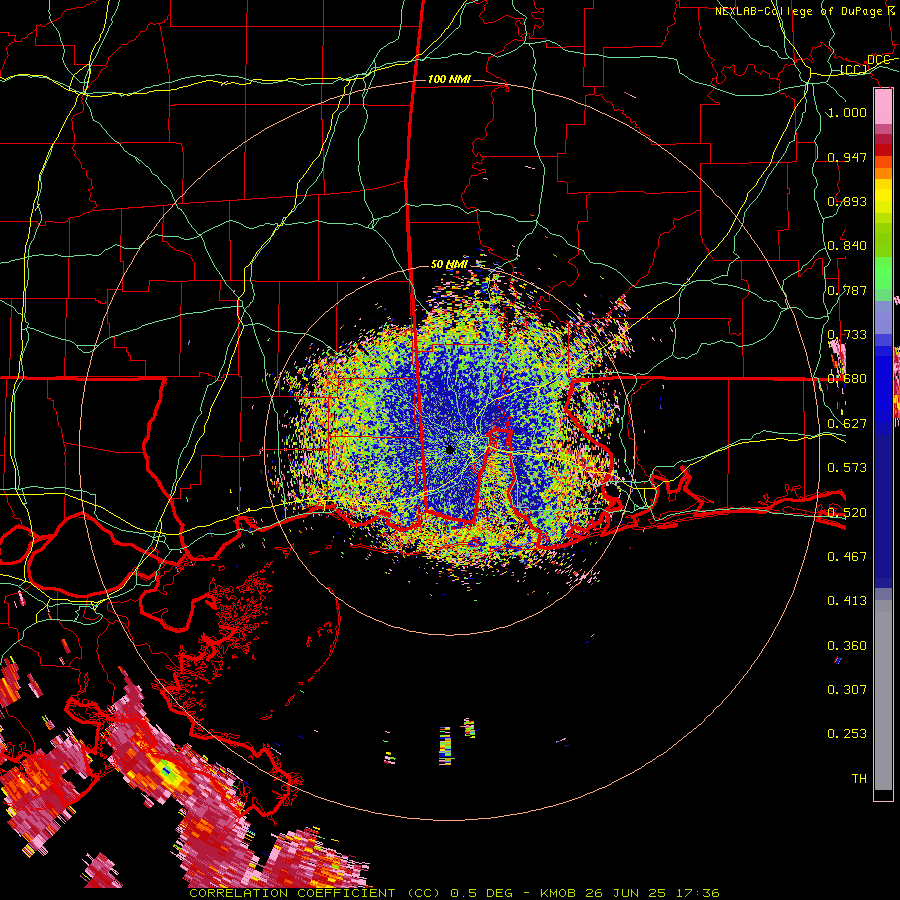
Task: Click the 0.573 color scale value
Action: tap(847, 468)
